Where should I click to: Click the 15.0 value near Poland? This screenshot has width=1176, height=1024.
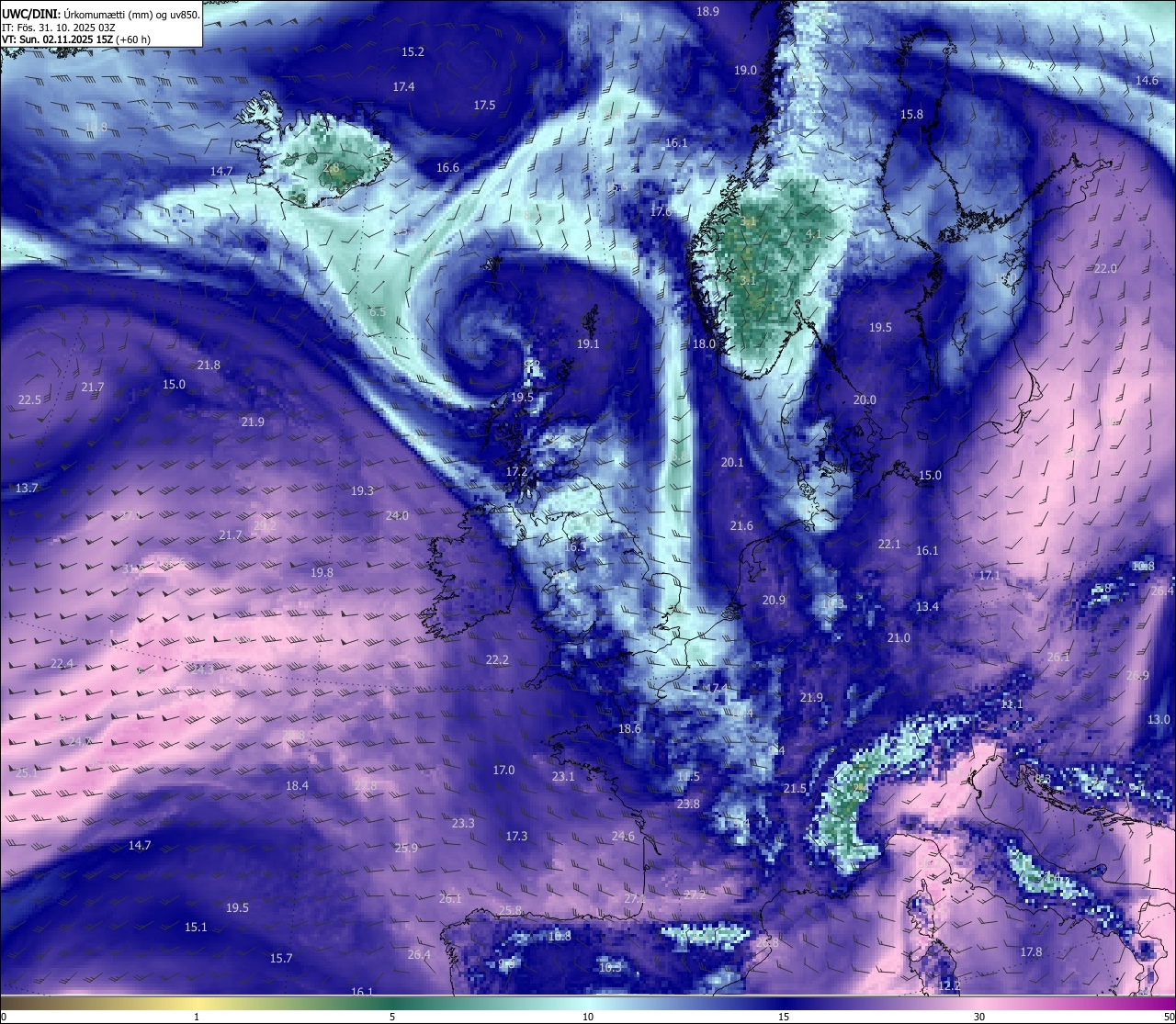(930, 476)
